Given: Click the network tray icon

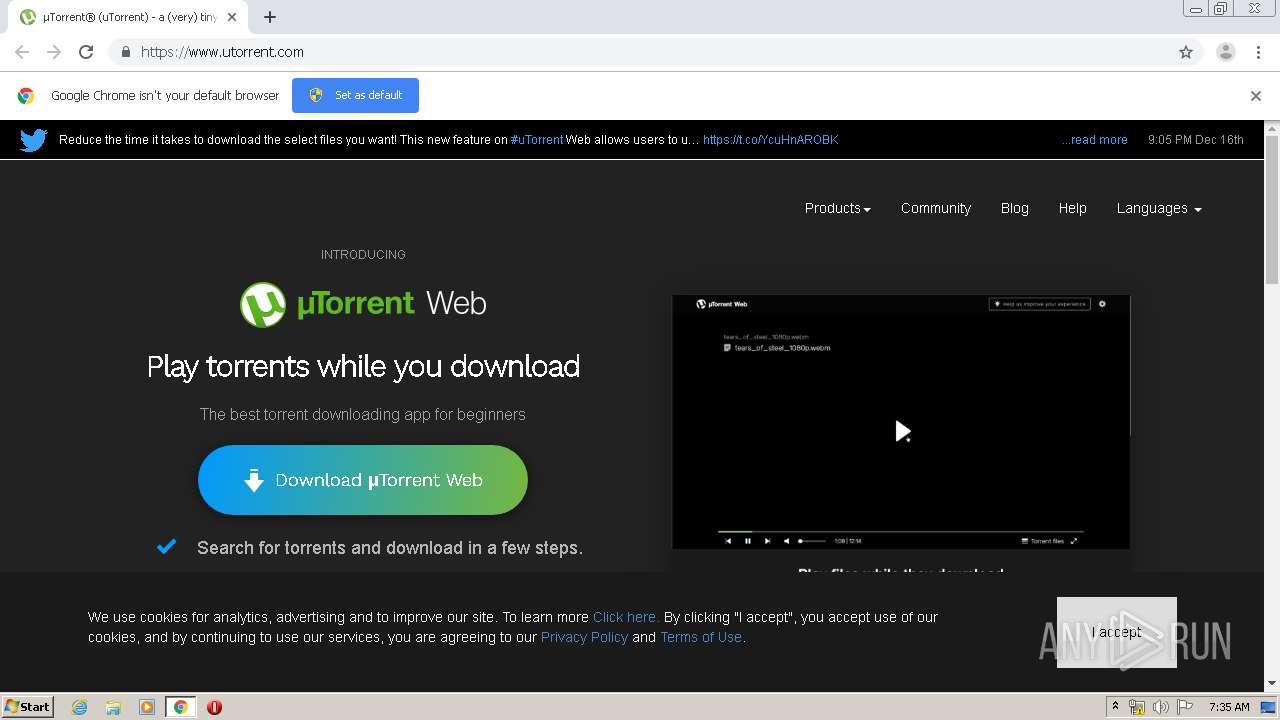Looking at the screenshot, I should point(1137,707).
